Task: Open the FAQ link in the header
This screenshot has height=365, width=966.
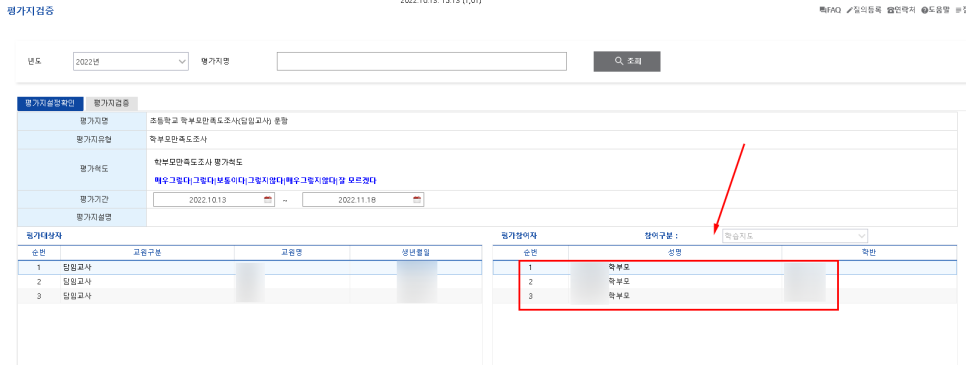Action: (x=830, y=10)
